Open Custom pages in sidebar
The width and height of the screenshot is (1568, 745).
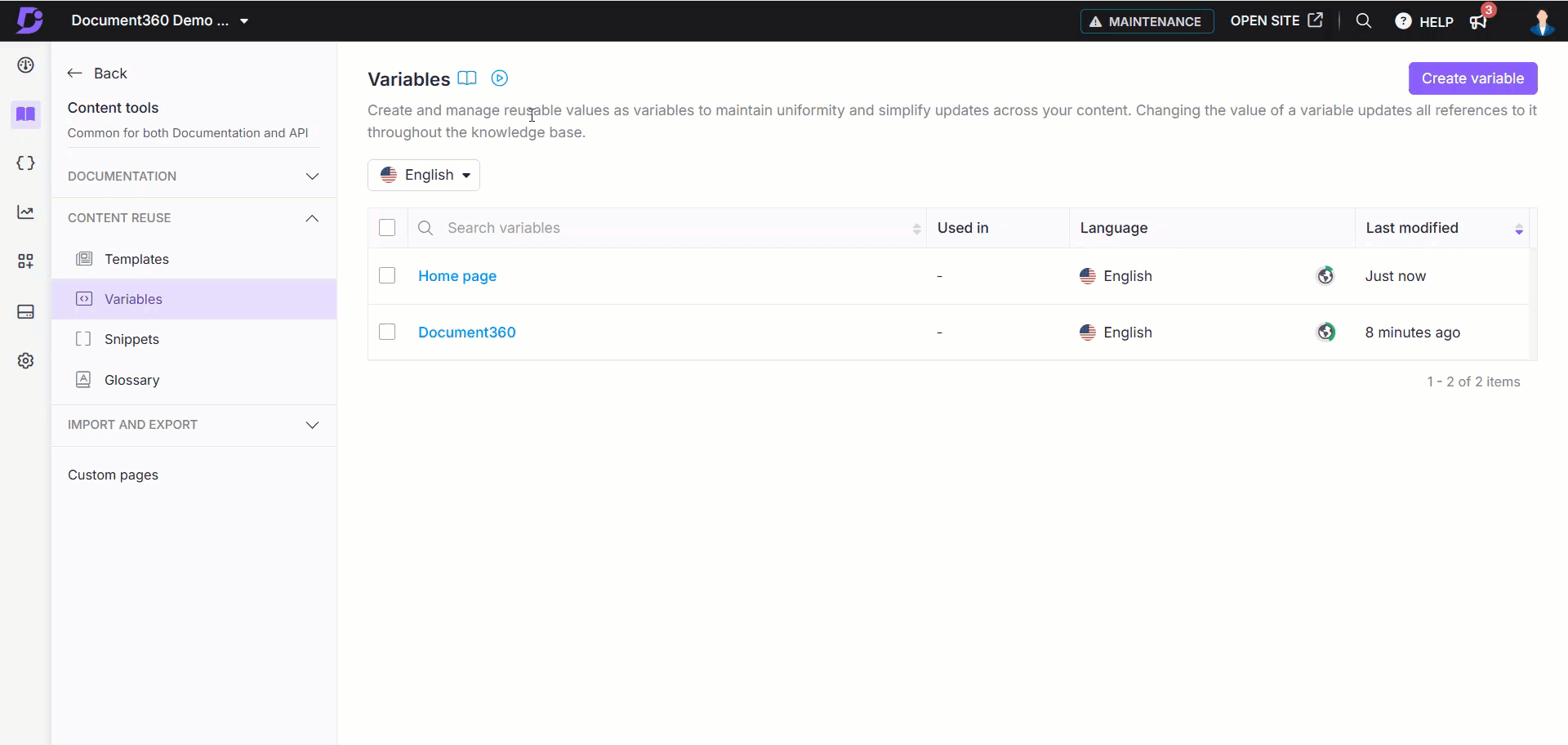(x=113, y=475)
